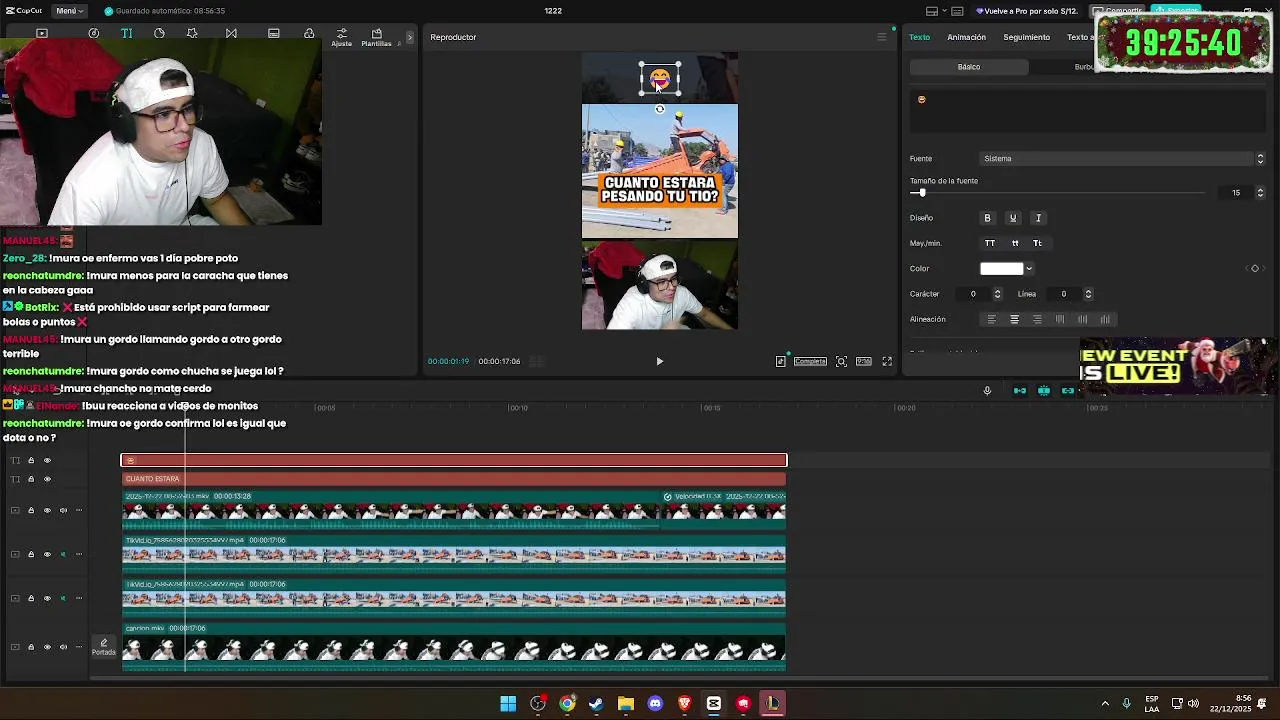Click the font size slider handle
The image size is (1280, 720).
(922, 193)
